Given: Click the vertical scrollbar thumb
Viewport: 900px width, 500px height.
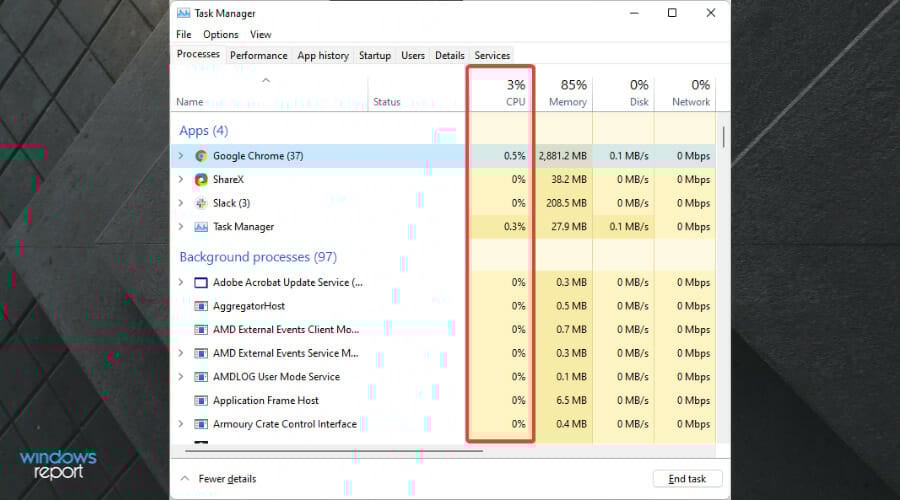Looking at the screenshot, I should [723, 137].
